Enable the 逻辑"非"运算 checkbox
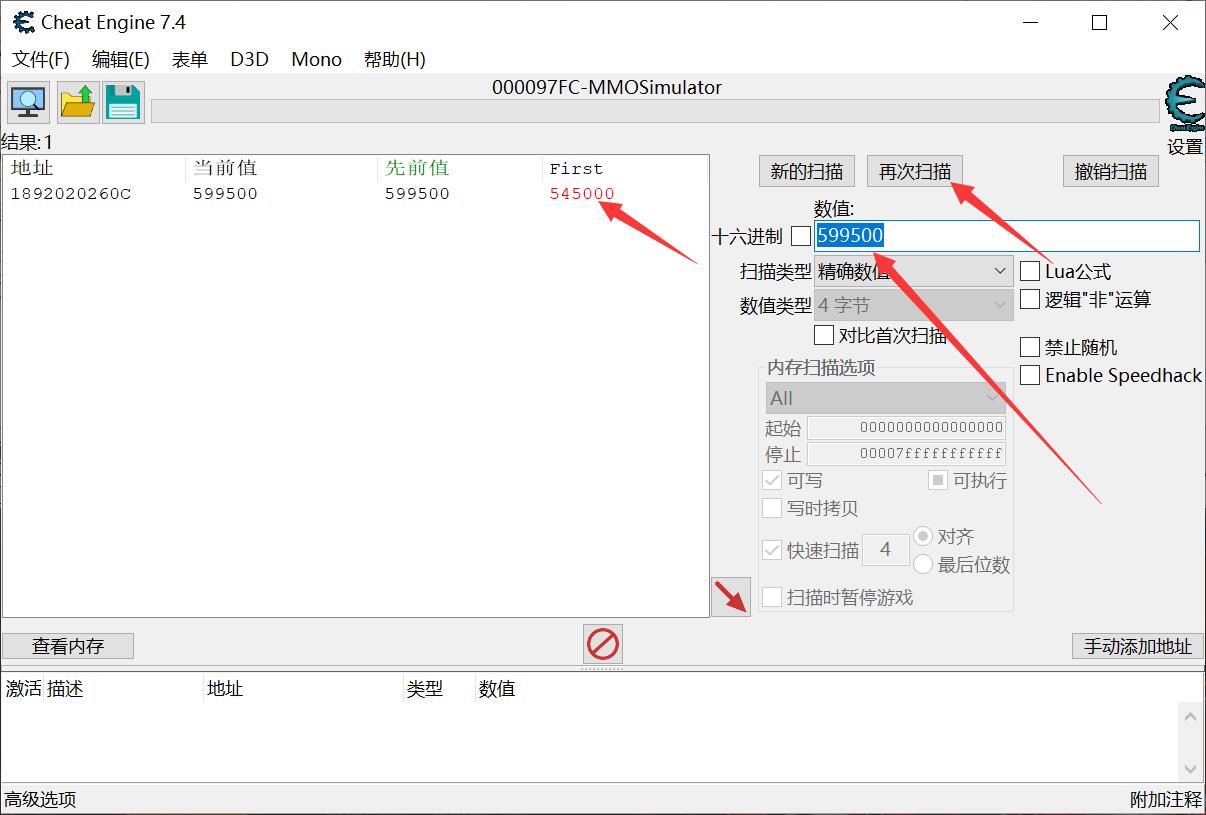1206x815 pixels. [x=1030, y=299]
